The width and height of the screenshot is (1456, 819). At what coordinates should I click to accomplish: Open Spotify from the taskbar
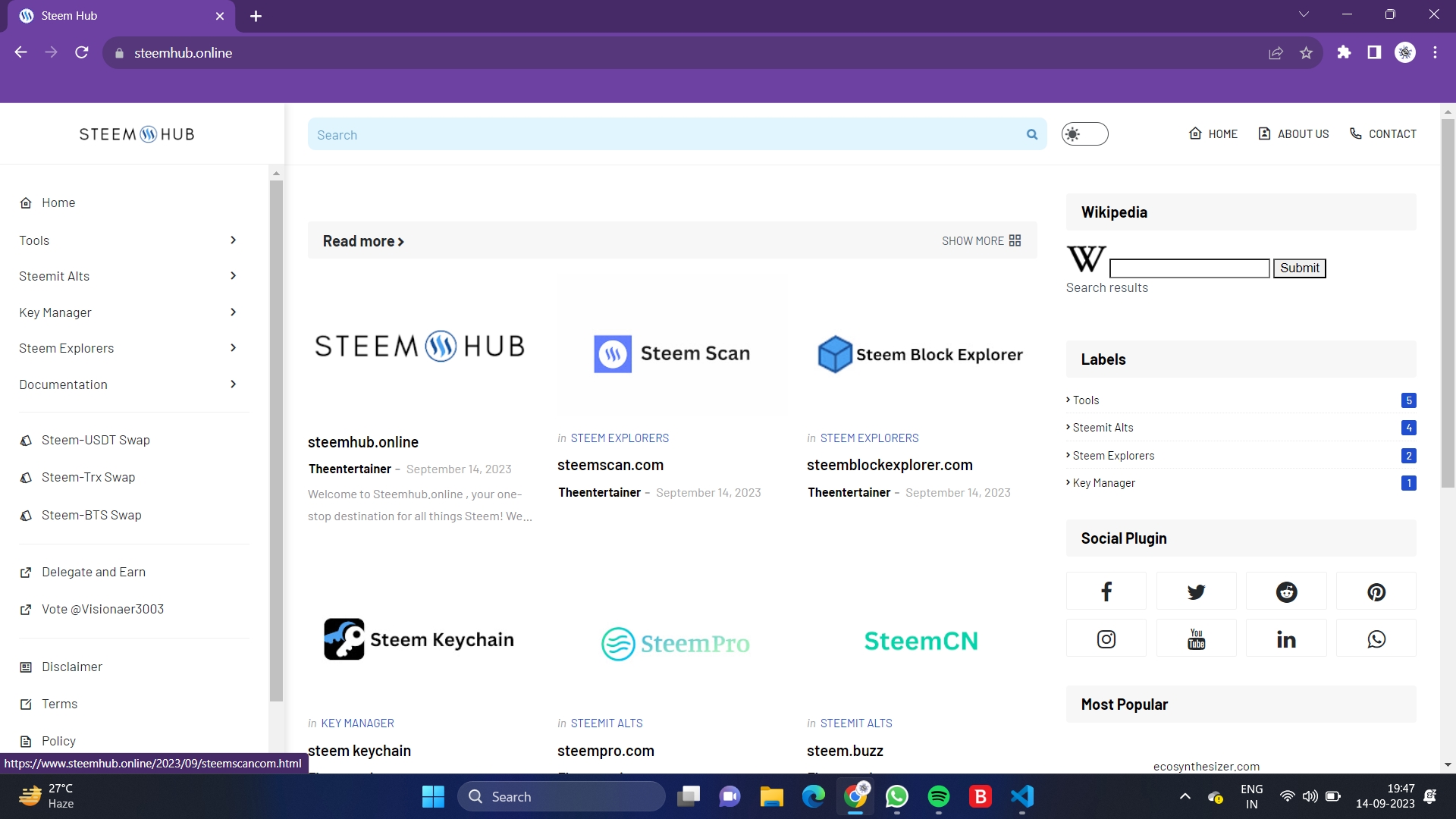click(x=938, y=796)
